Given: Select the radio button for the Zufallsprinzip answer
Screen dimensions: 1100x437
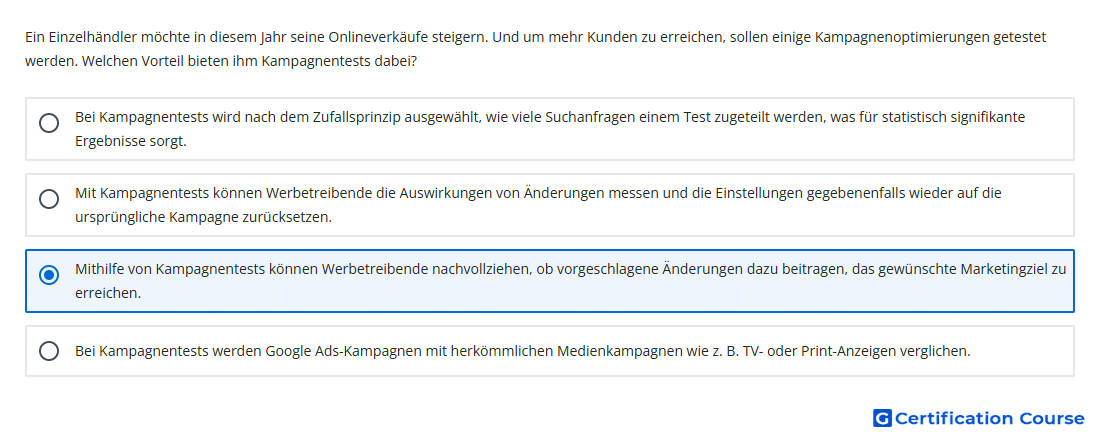Looking at the screenshot, I should point(49,123).
